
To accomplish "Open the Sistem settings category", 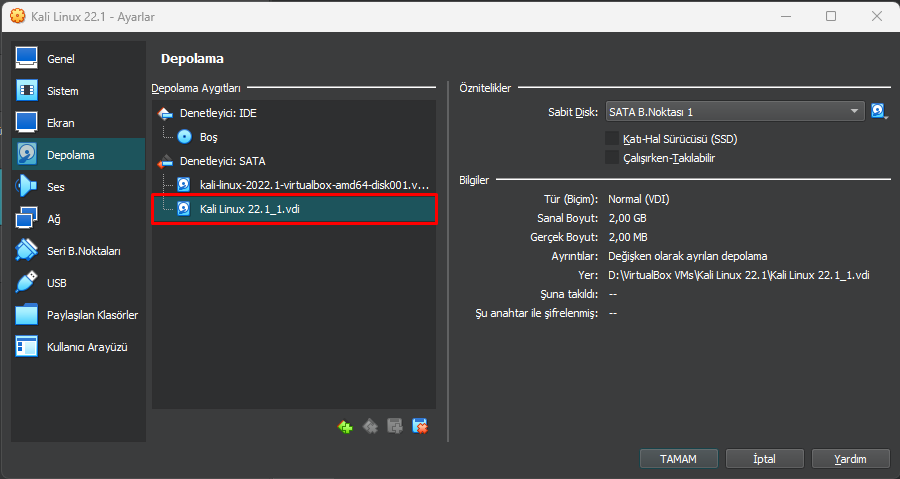I will pos(79,91).
